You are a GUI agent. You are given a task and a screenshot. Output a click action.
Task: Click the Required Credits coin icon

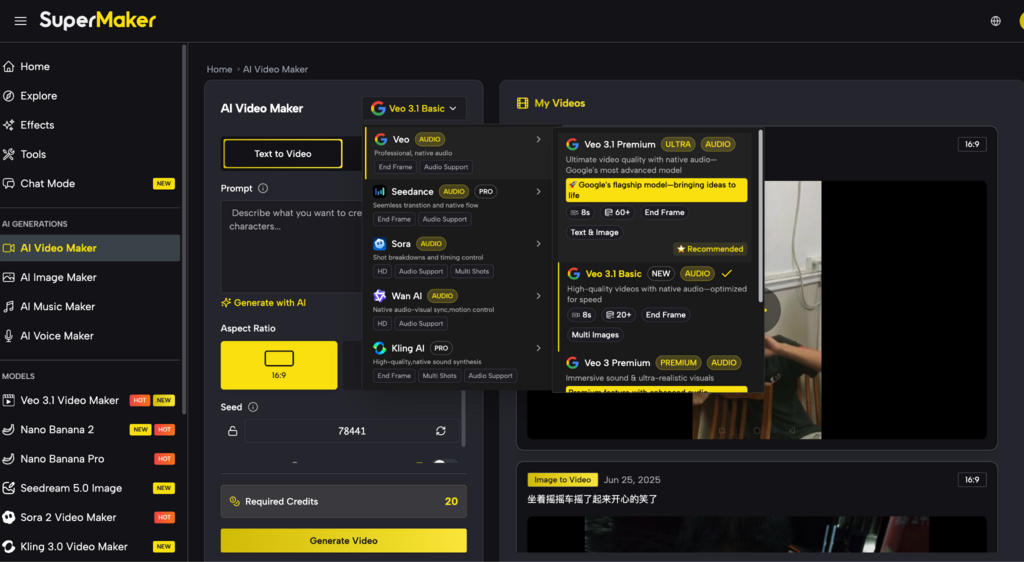(x=234, y=501)
